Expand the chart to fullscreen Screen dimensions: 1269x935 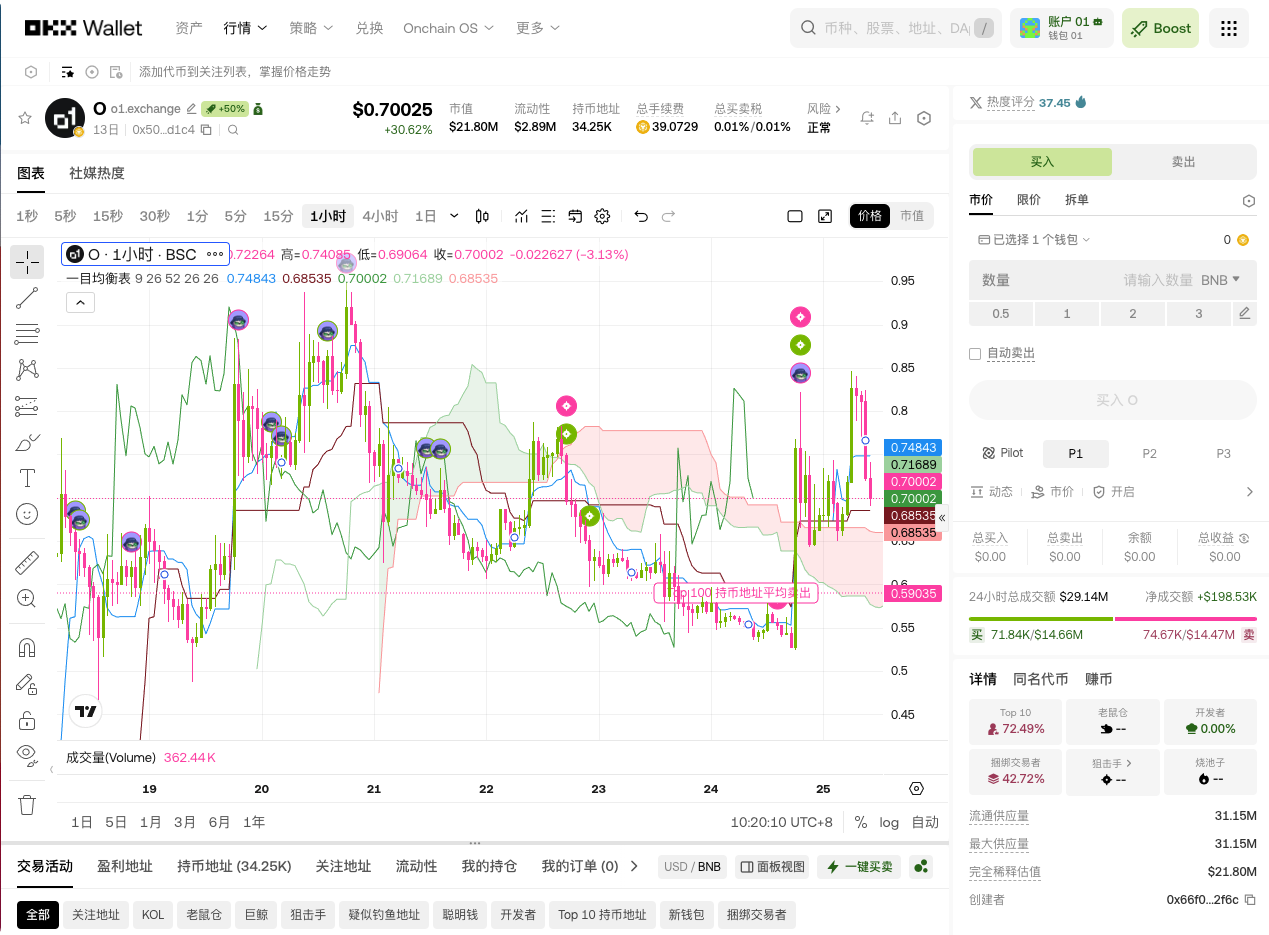pos(825,216)
